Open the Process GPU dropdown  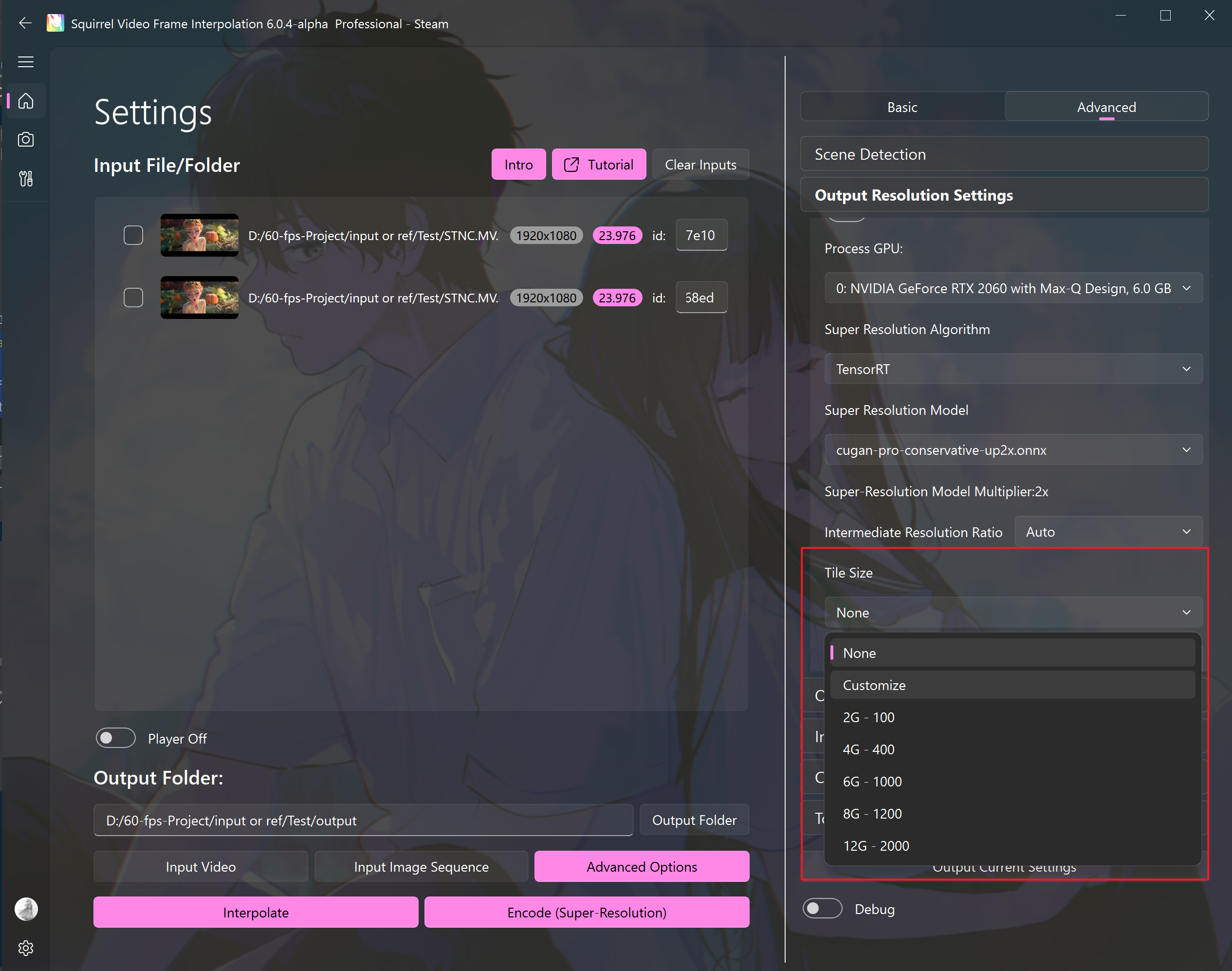pos(1013,288)
